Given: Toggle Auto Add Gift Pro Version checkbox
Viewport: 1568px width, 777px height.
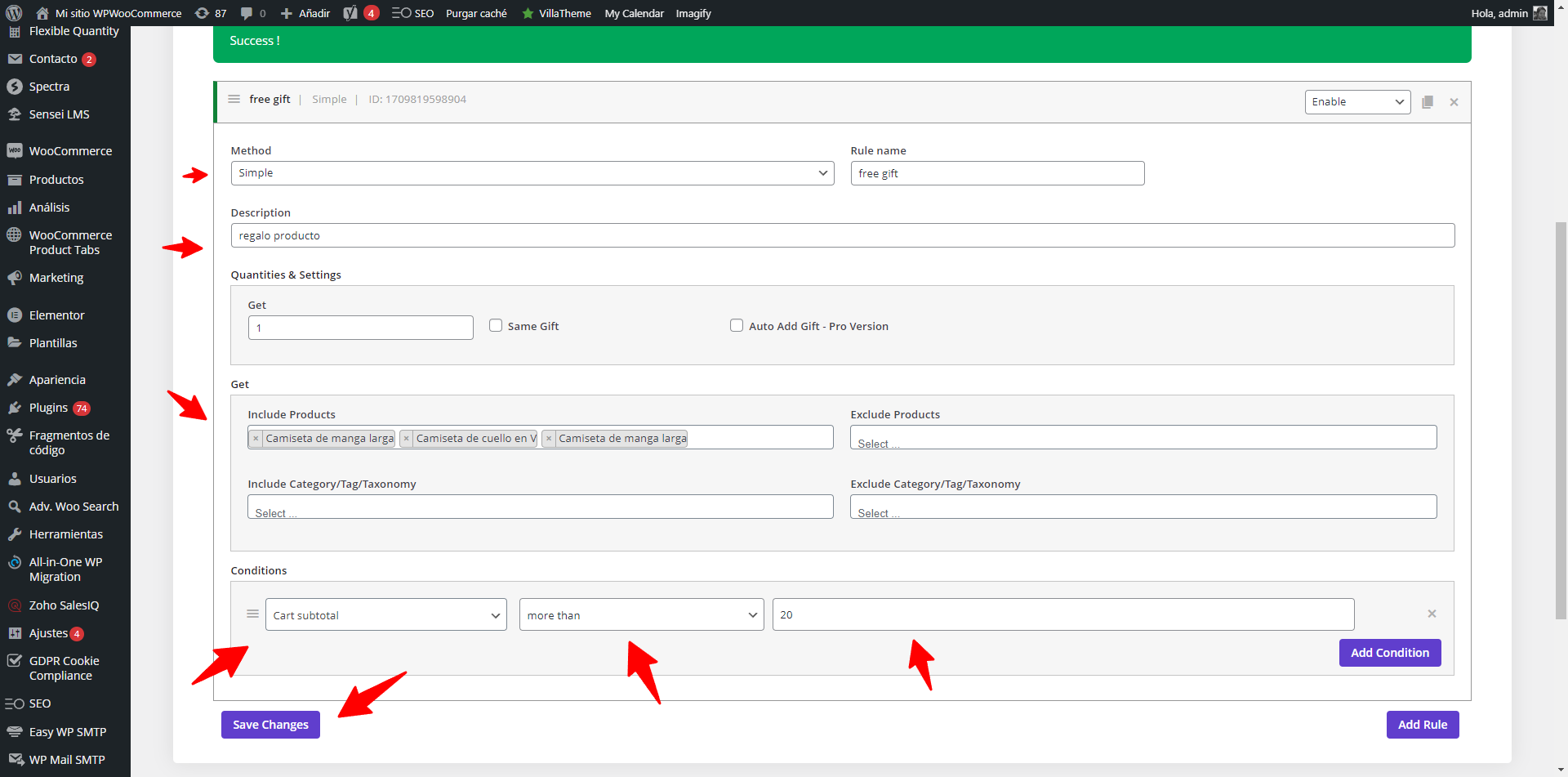Looking at the screenshot, I should coord(737,325).
